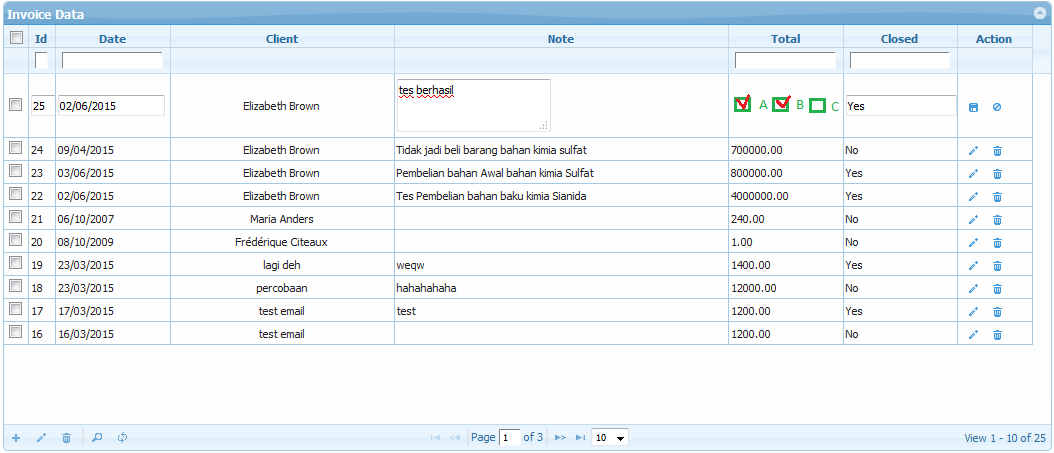Sort by the Total column header
This screenshot has height=453, width=1054.
tap(786, 39)
